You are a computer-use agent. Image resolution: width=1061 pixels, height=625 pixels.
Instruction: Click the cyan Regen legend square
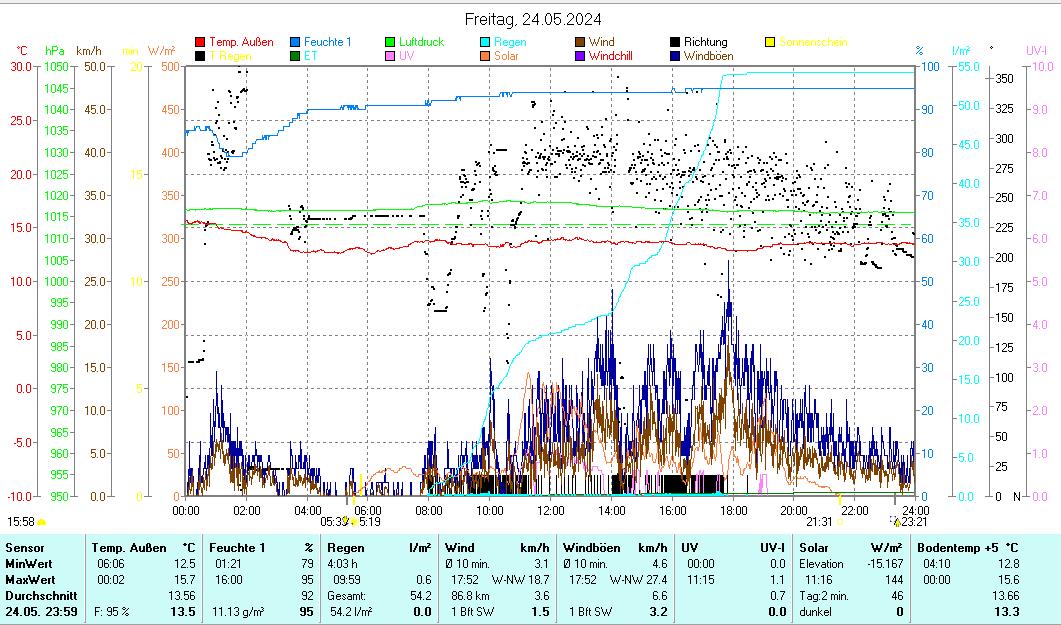(x=485, y=42)
